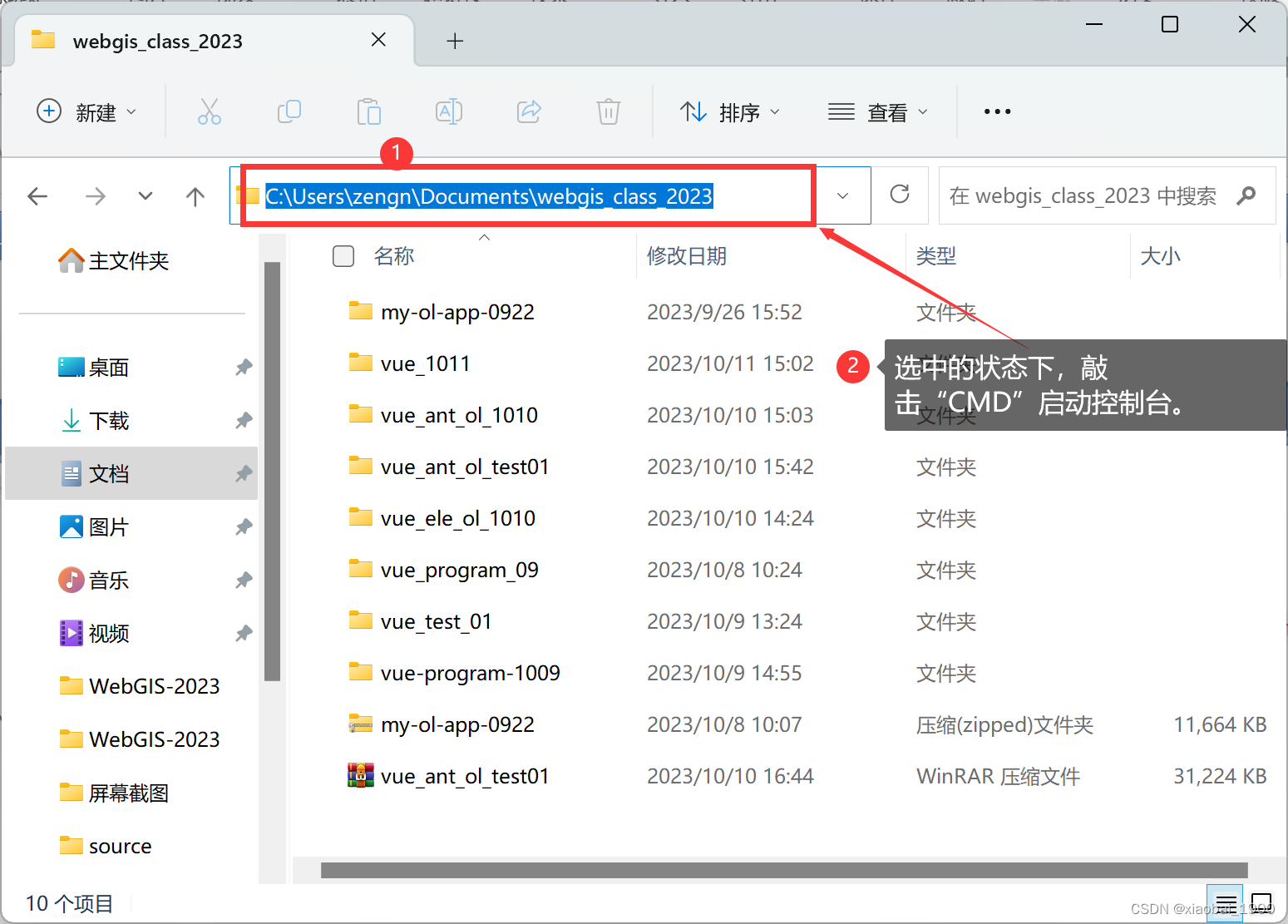Click the Paste clipboard icon

coord(368,111)
